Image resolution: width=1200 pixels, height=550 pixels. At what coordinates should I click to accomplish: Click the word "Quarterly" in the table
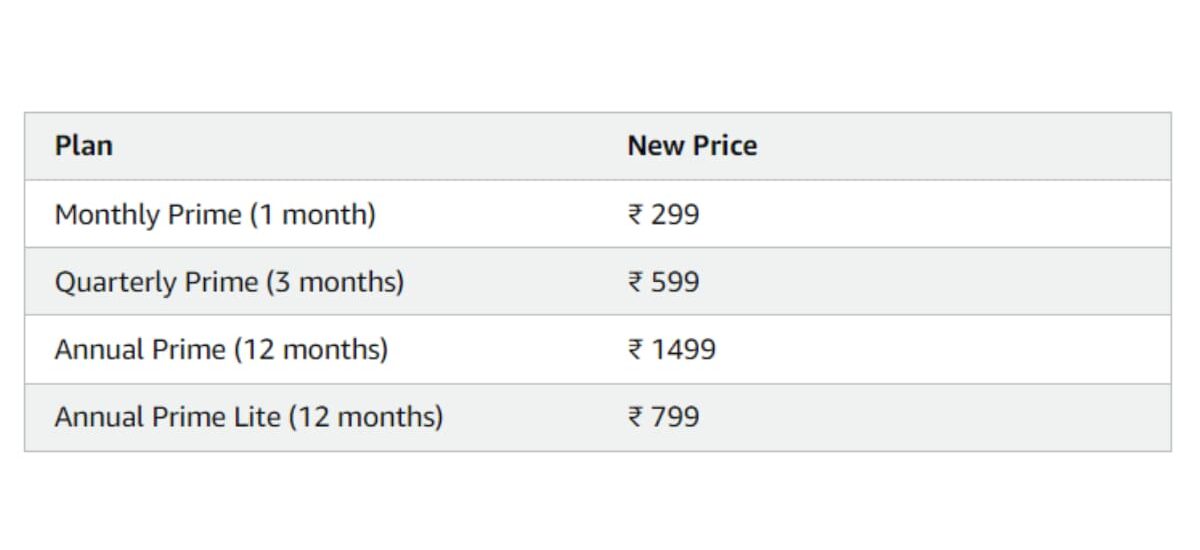pos(115,282)
